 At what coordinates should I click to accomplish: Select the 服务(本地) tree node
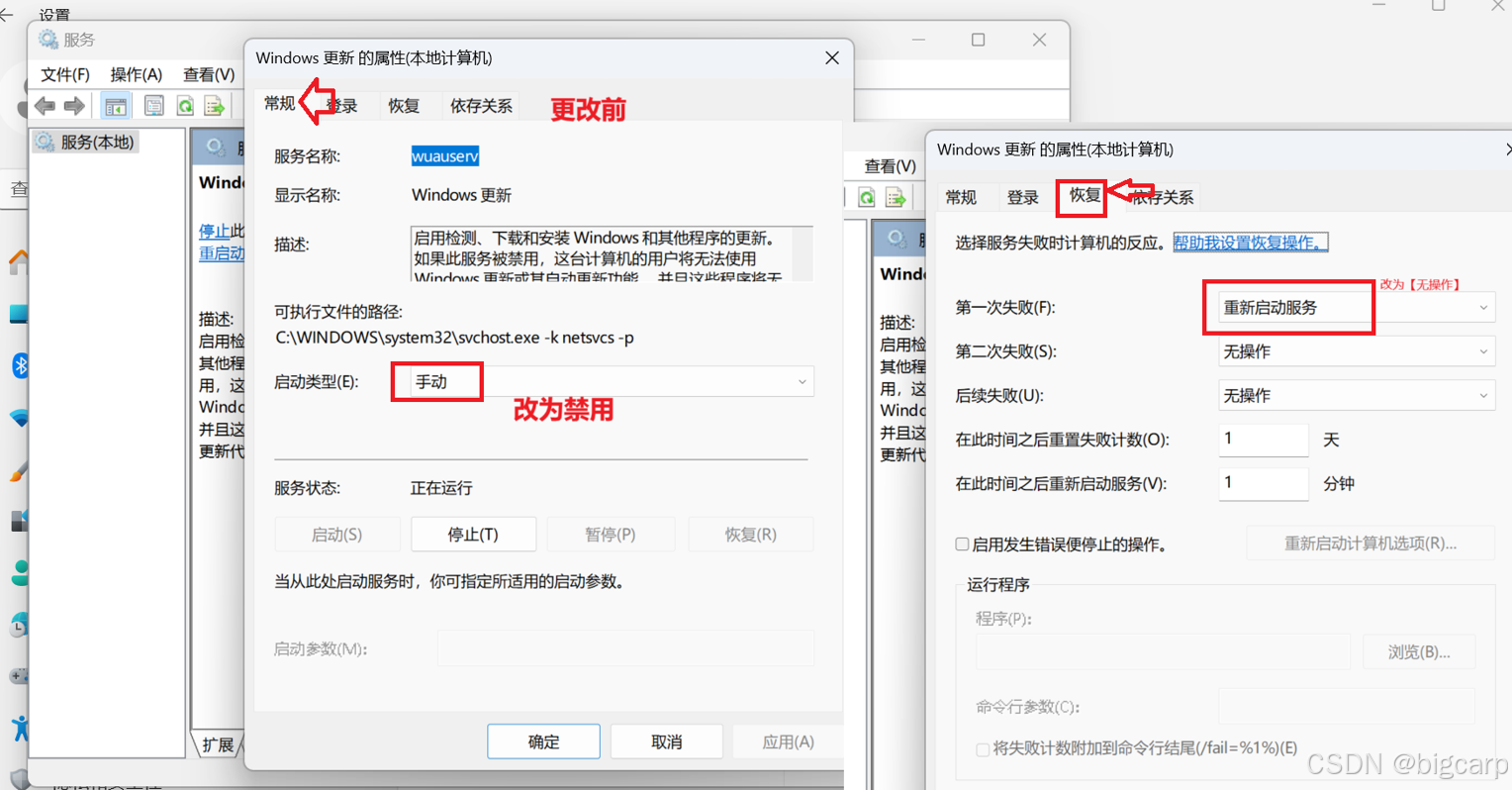(85, 142)
